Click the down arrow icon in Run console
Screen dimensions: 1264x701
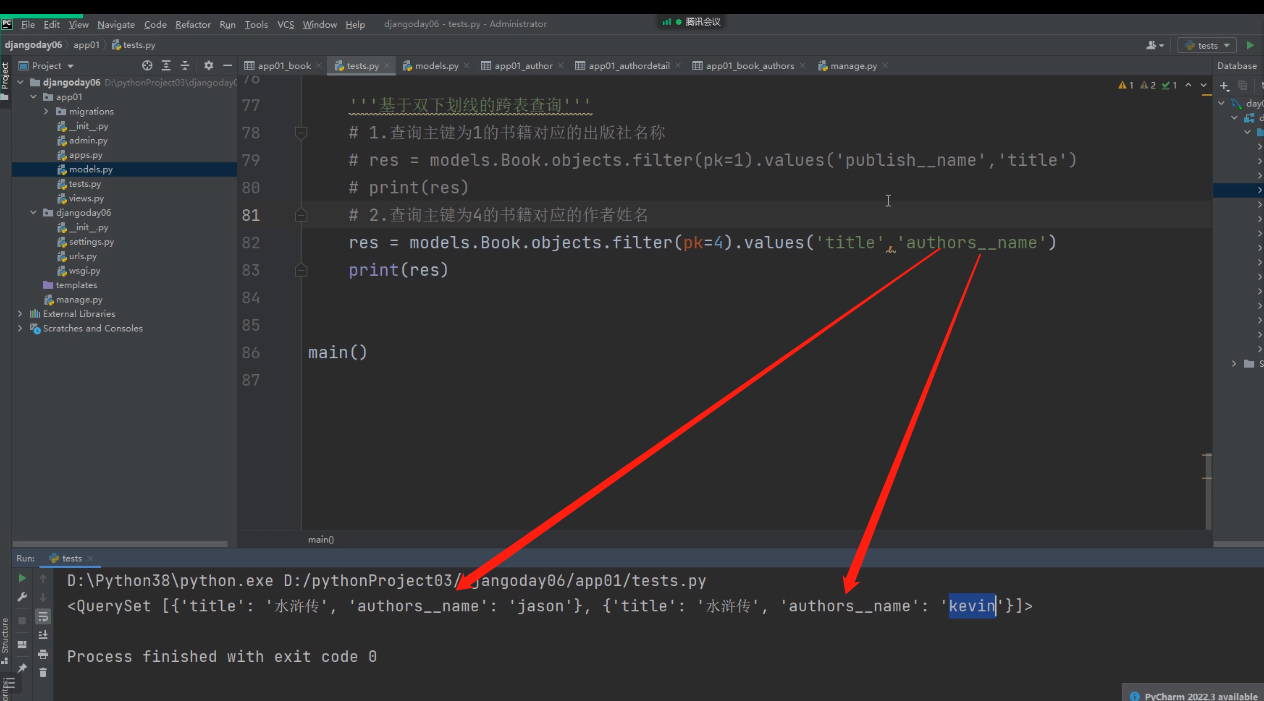point(43,597)
